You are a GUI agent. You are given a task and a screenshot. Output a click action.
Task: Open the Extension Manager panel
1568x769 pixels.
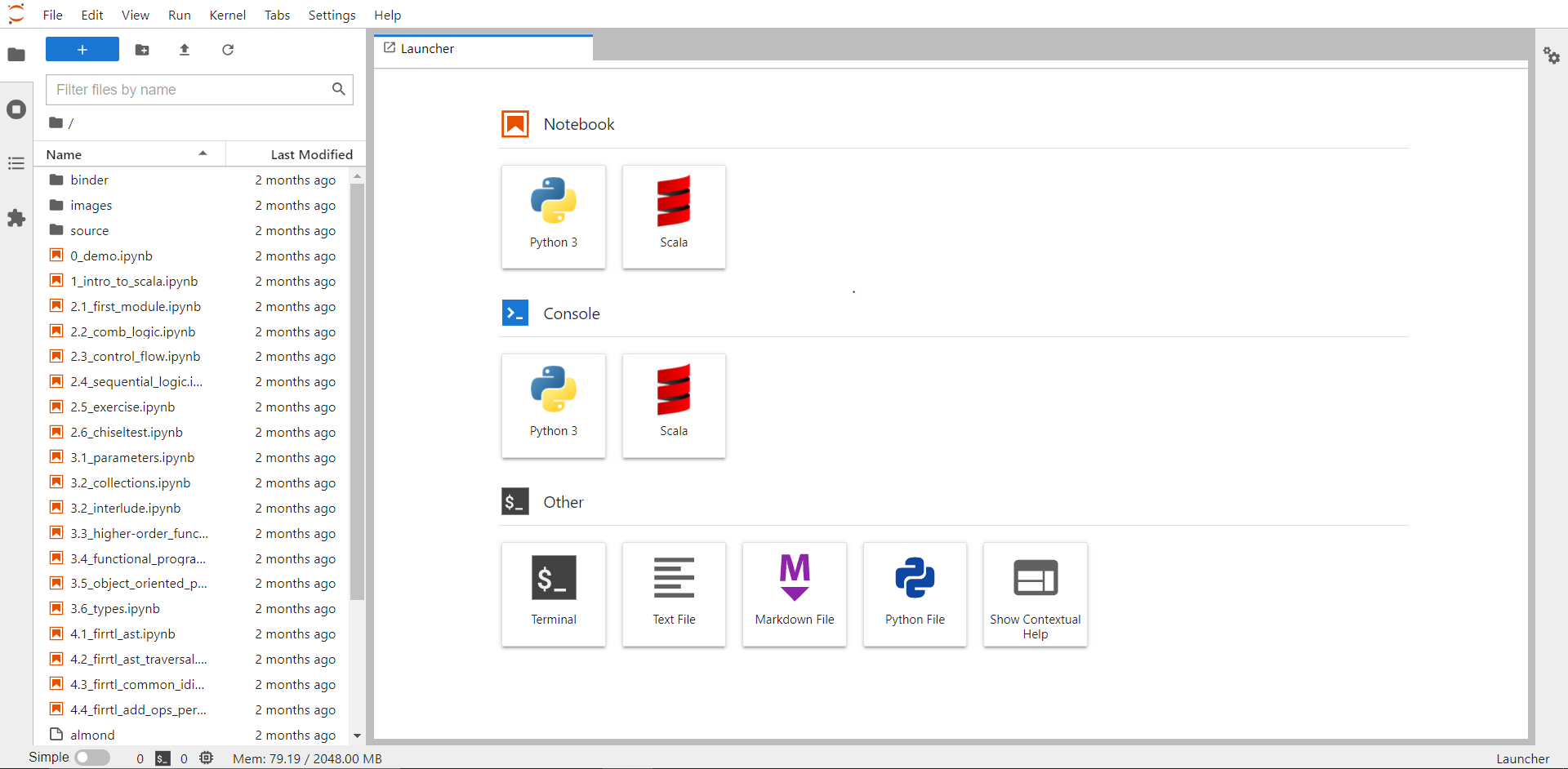point(16,218)
